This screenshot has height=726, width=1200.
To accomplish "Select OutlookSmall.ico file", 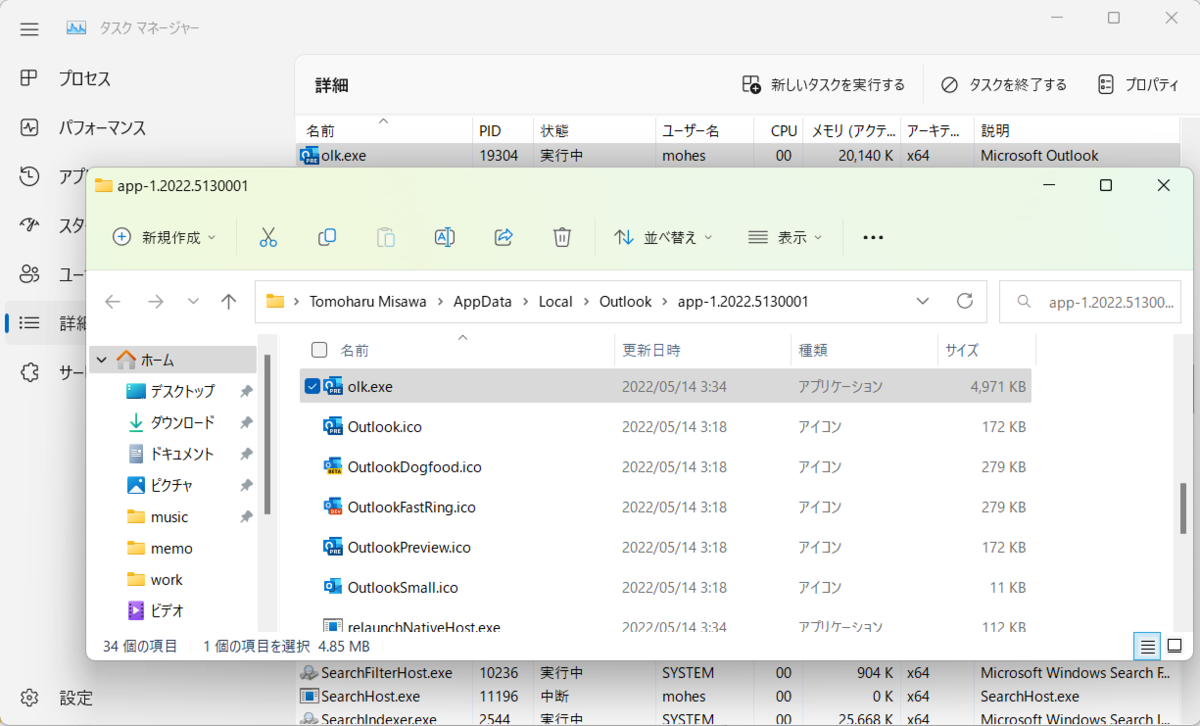I will tap(666, 587).
